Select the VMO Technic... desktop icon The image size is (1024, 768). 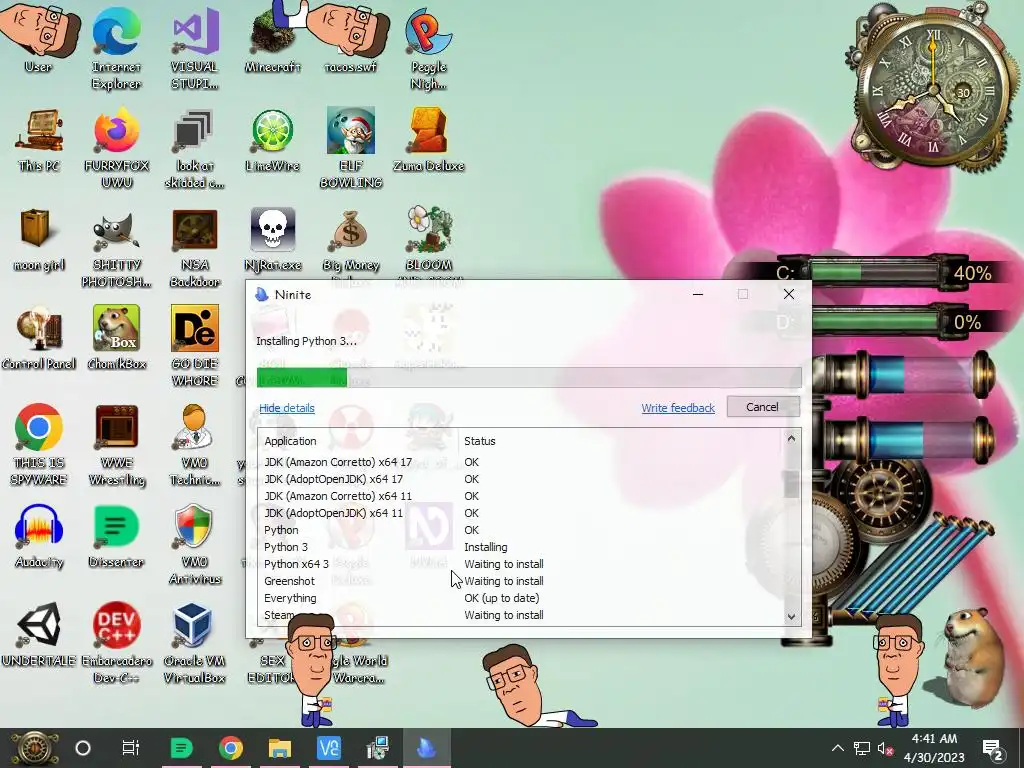click(x=195, y=444)
